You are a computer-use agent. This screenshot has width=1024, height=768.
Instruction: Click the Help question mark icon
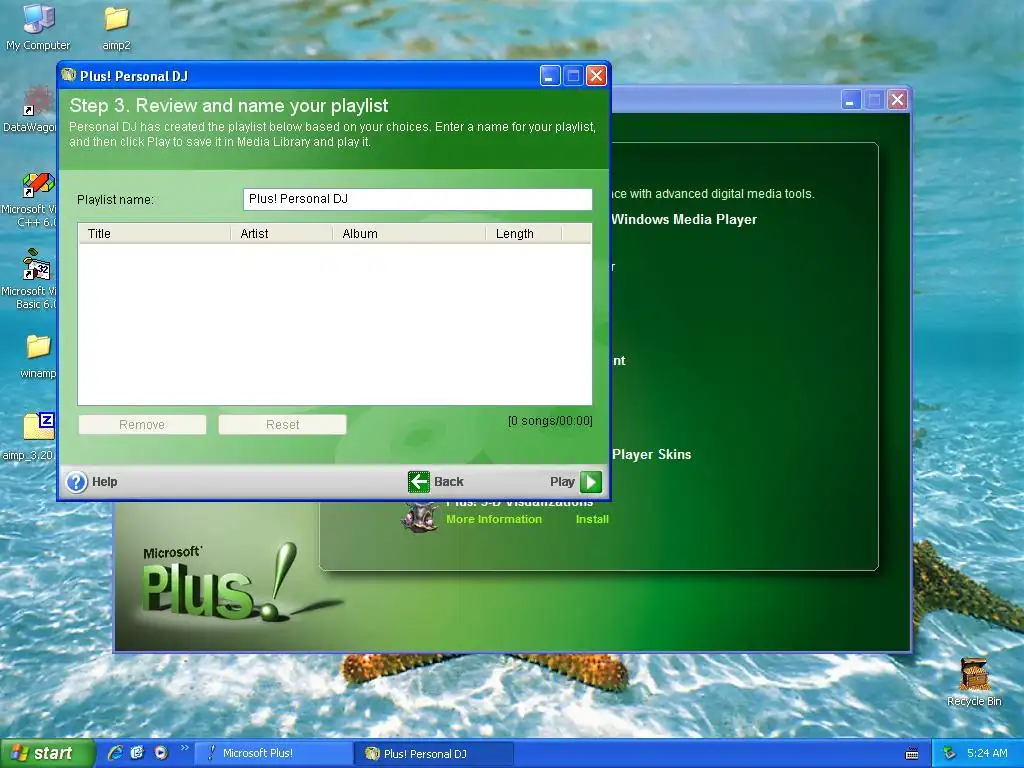click(76, 482)
